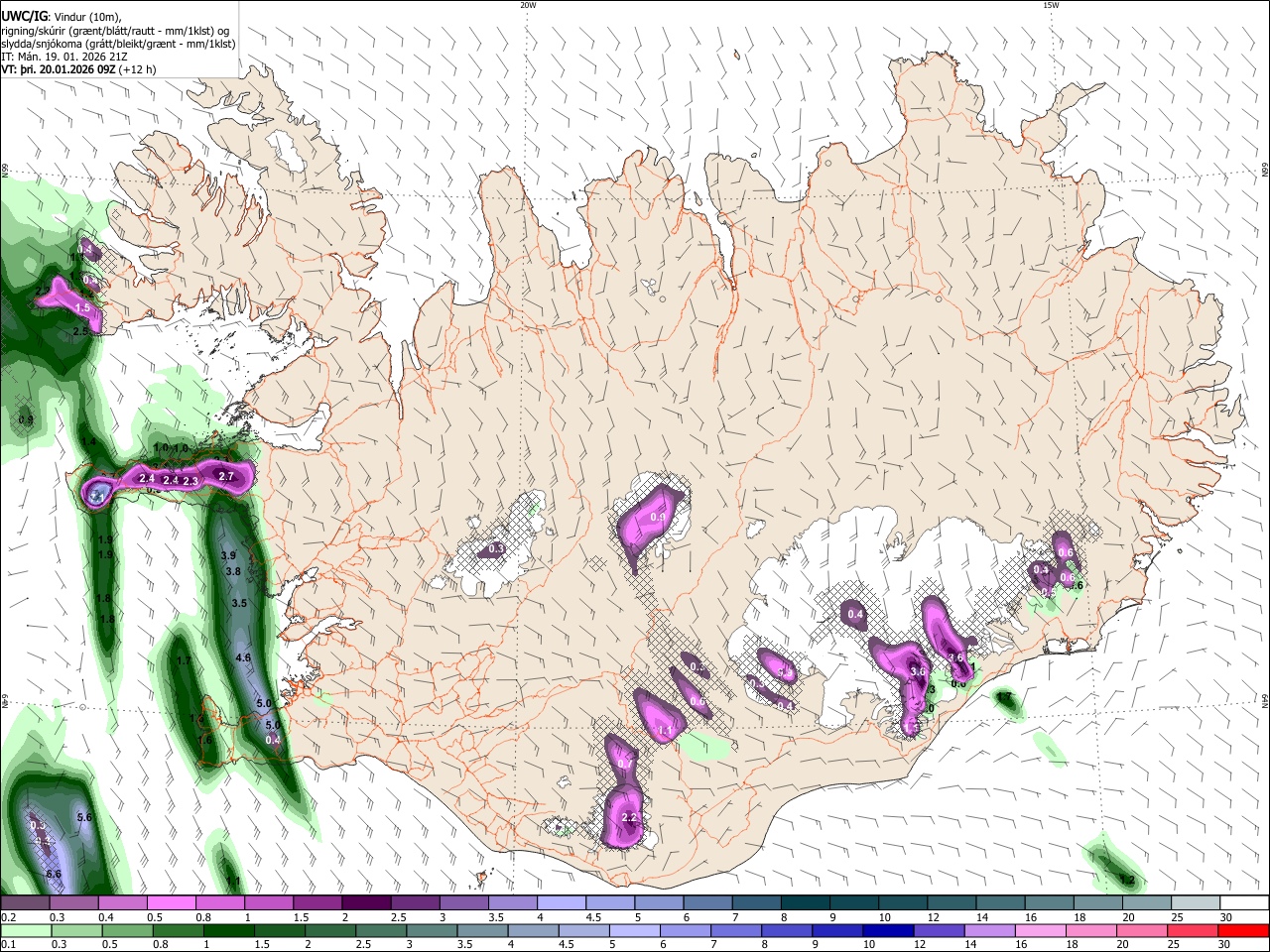This screenshot has height=952, width=1270.
Task: Click the 2.3 snow value on the map
Action: pyautogui.click(x=191, y=481)
